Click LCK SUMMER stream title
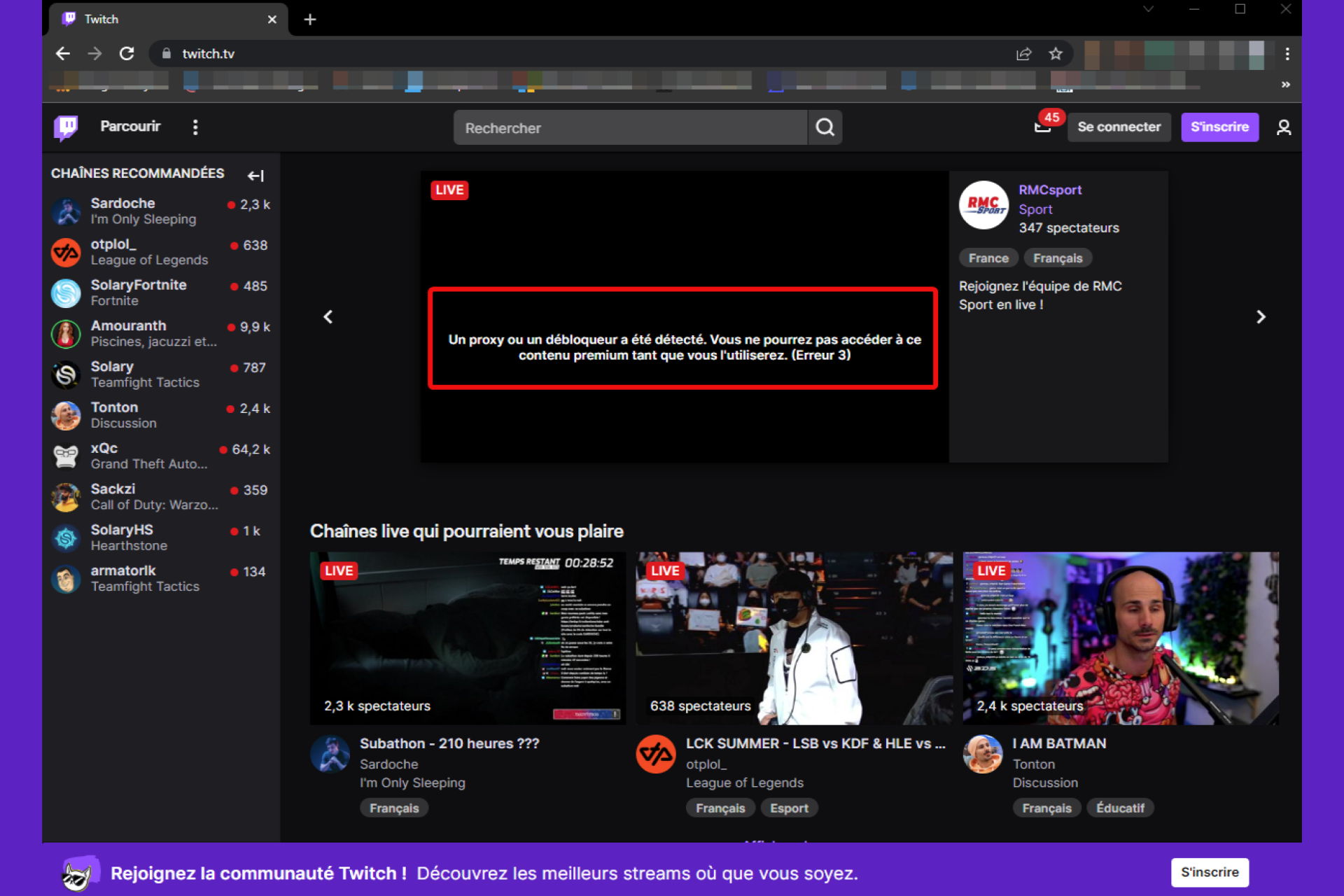 click(x=815, y=743)
